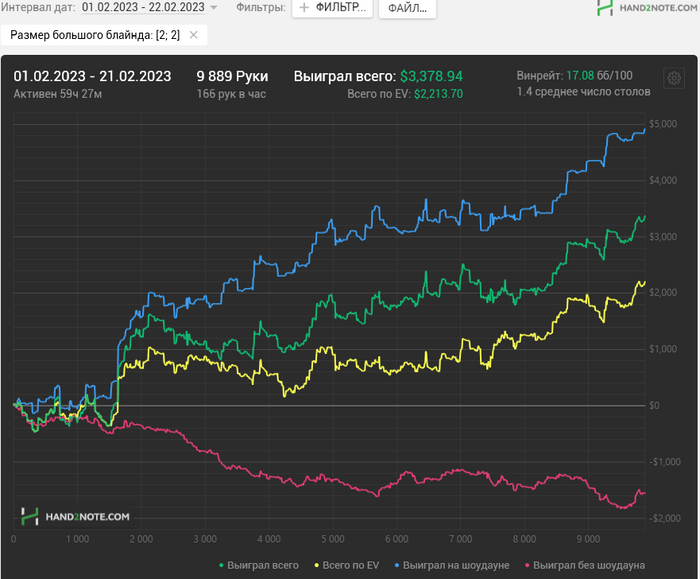Click the blue showdown line's peak on the graph
The image size is (700, 579).
[x=644, y=128]
